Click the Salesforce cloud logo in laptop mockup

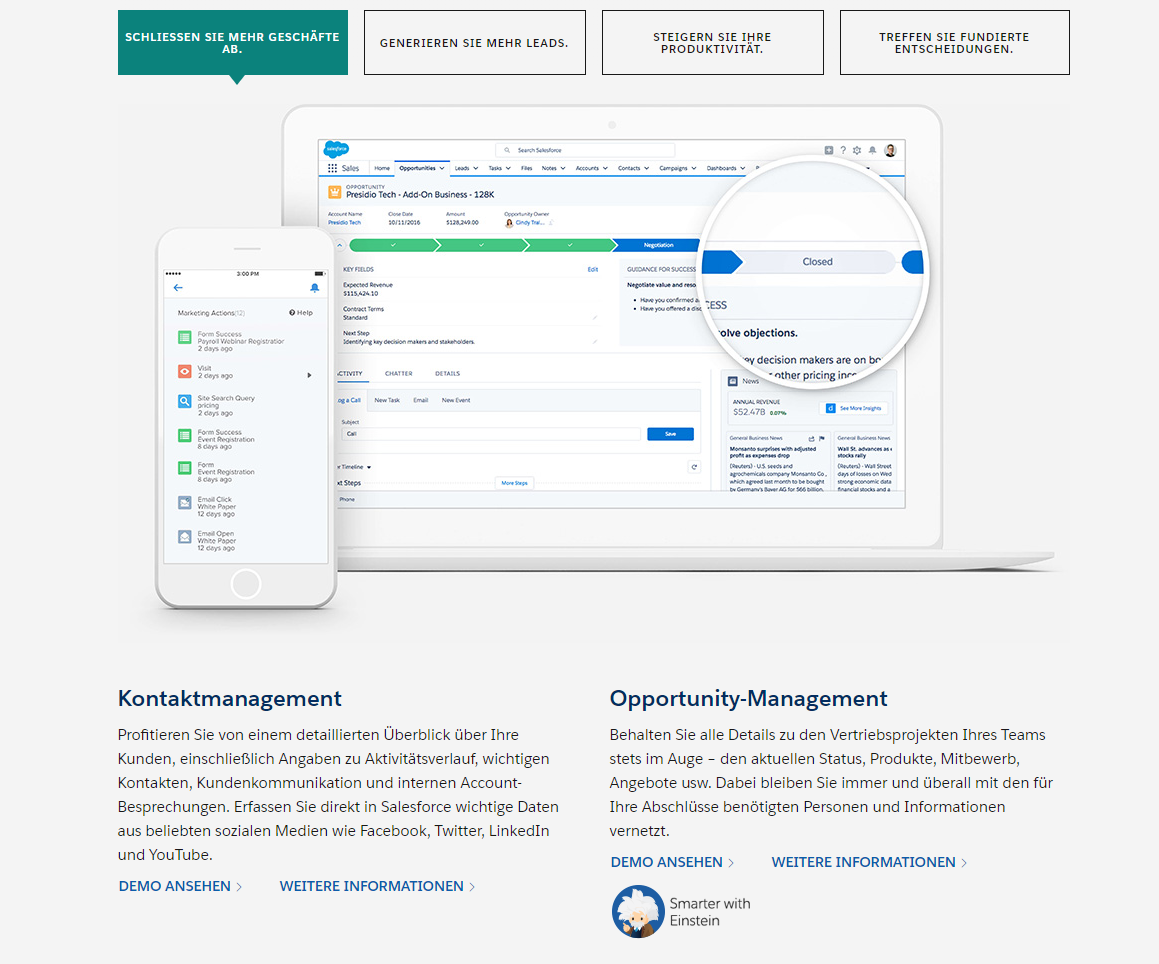pos(336,149)
